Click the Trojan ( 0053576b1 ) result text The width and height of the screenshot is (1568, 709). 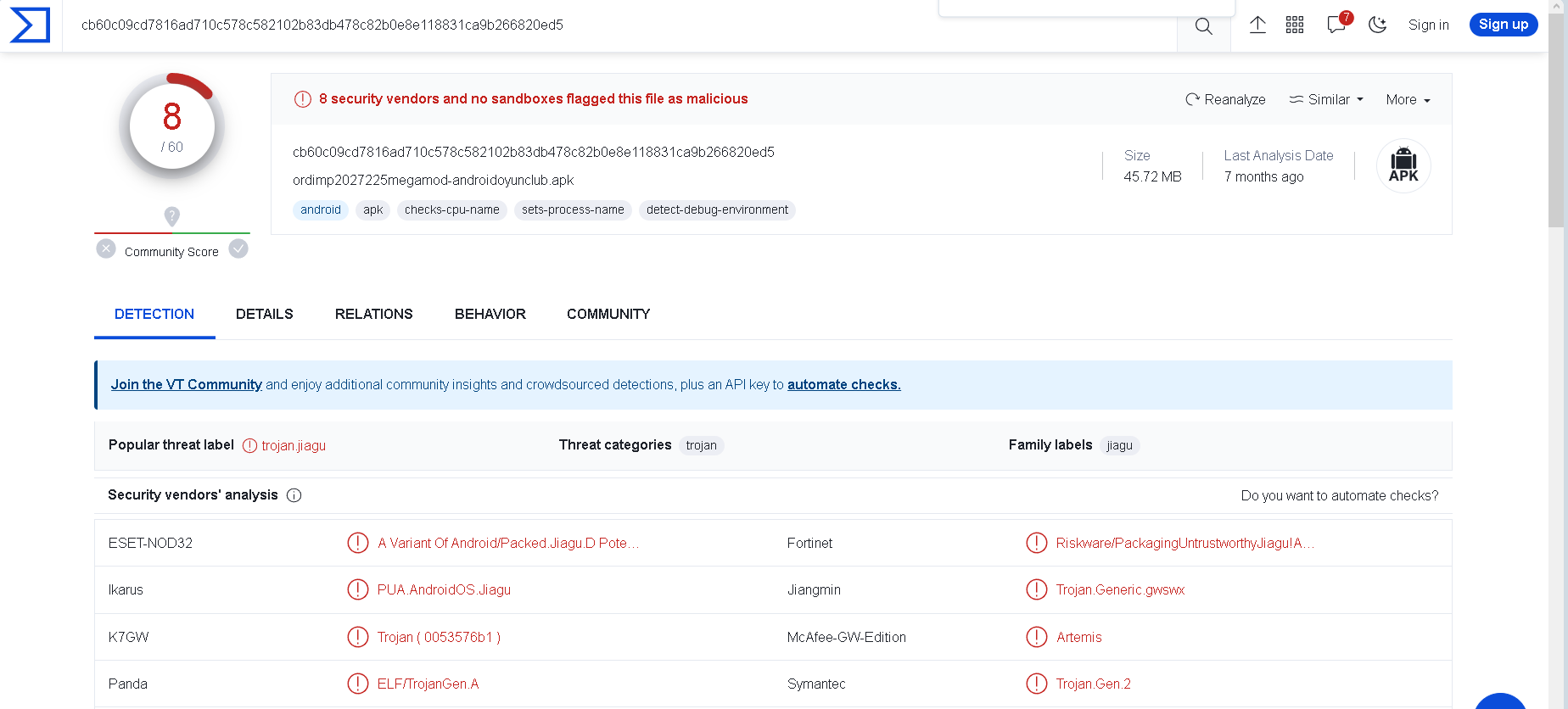(x=439, y=637)
